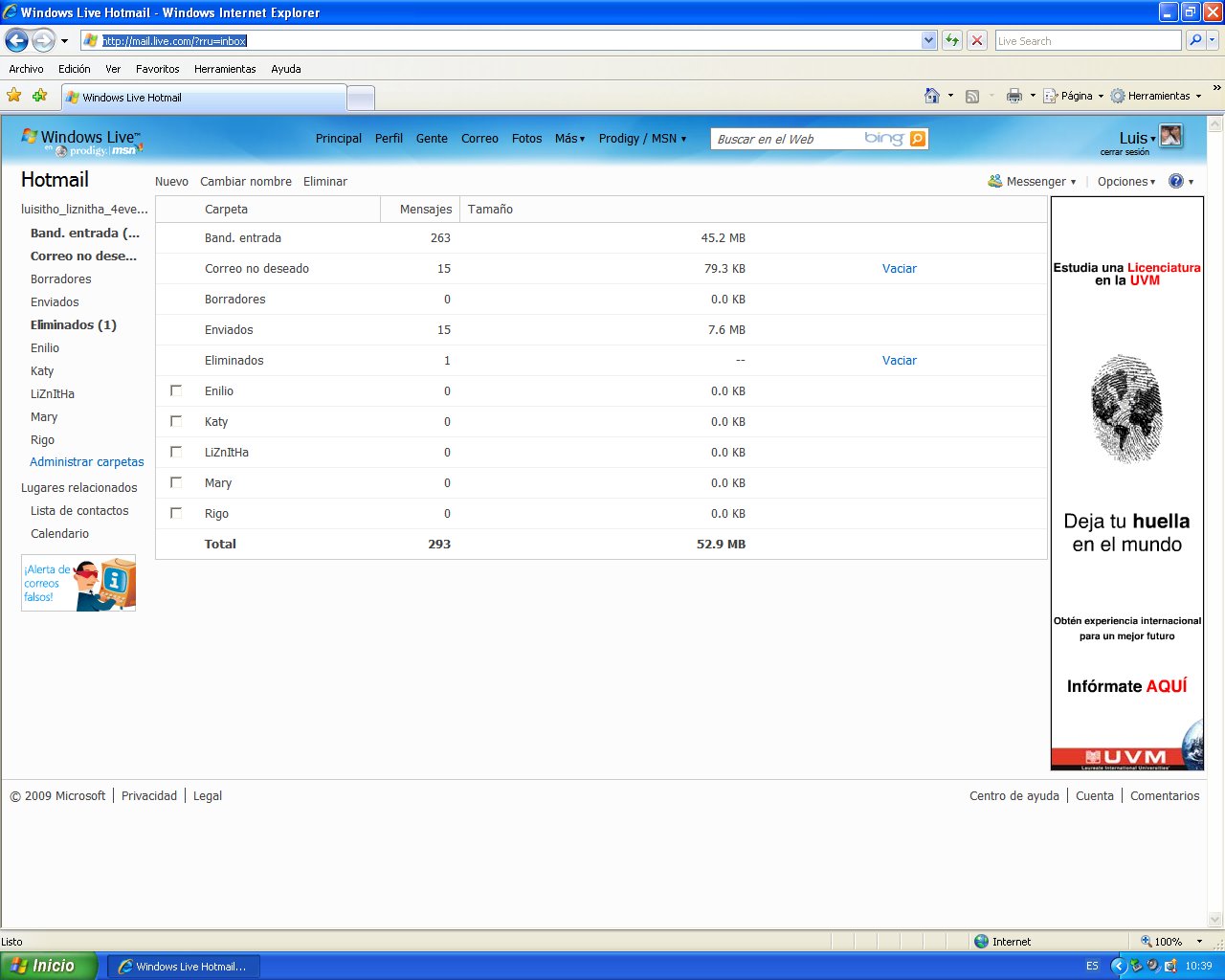Screen dimensions: 1225x980
Task: Check the Rigo folder checkbox
Action: (176, 513)
